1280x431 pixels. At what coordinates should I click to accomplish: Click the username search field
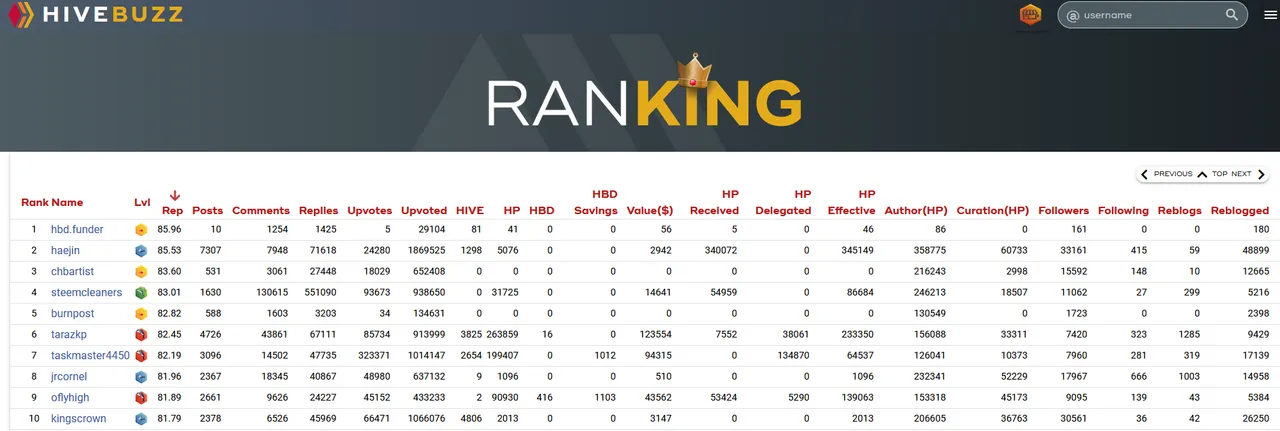click(1151, 15)
